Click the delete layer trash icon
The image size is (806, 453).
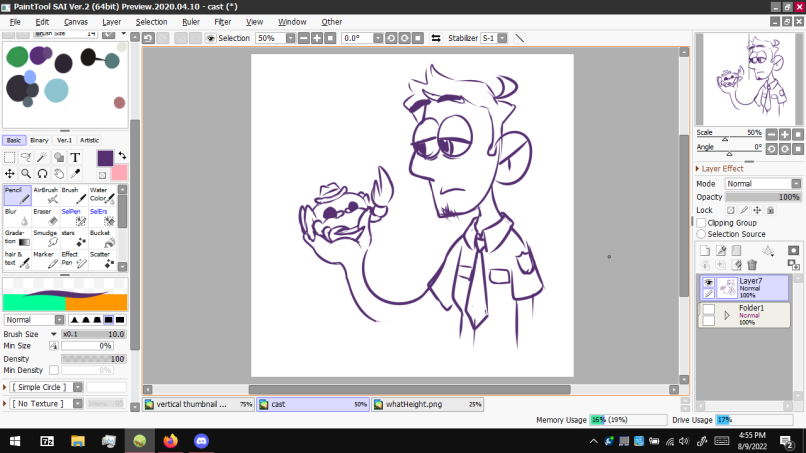pyautogui.click(x=751, y=265)
